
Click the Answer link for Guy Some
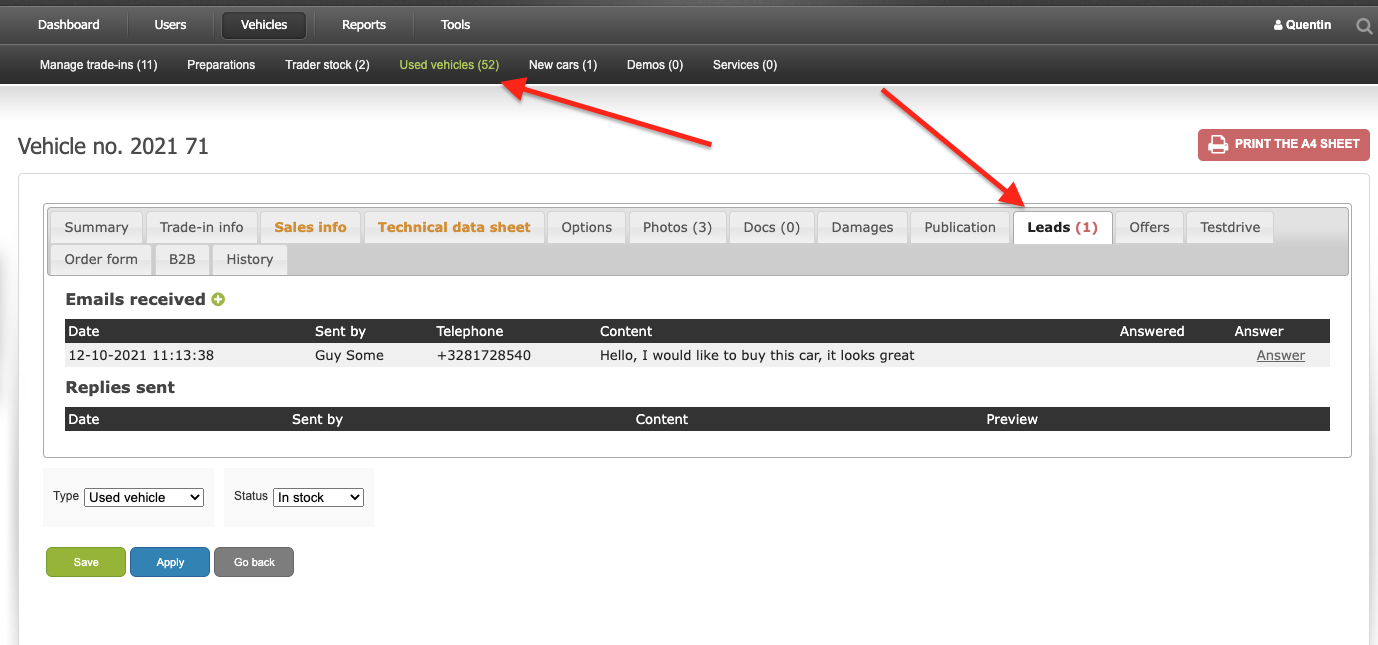click(1281, 355)
